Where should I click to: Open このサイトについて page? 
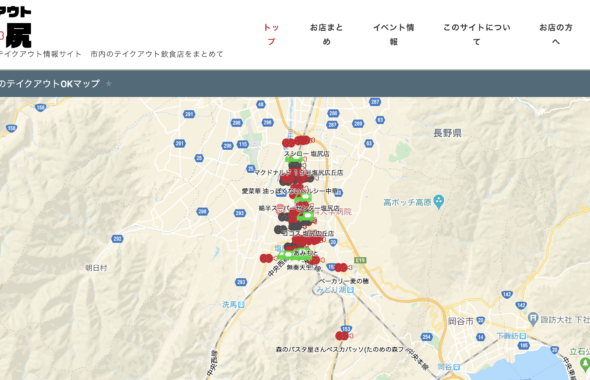tap(476, 35)
